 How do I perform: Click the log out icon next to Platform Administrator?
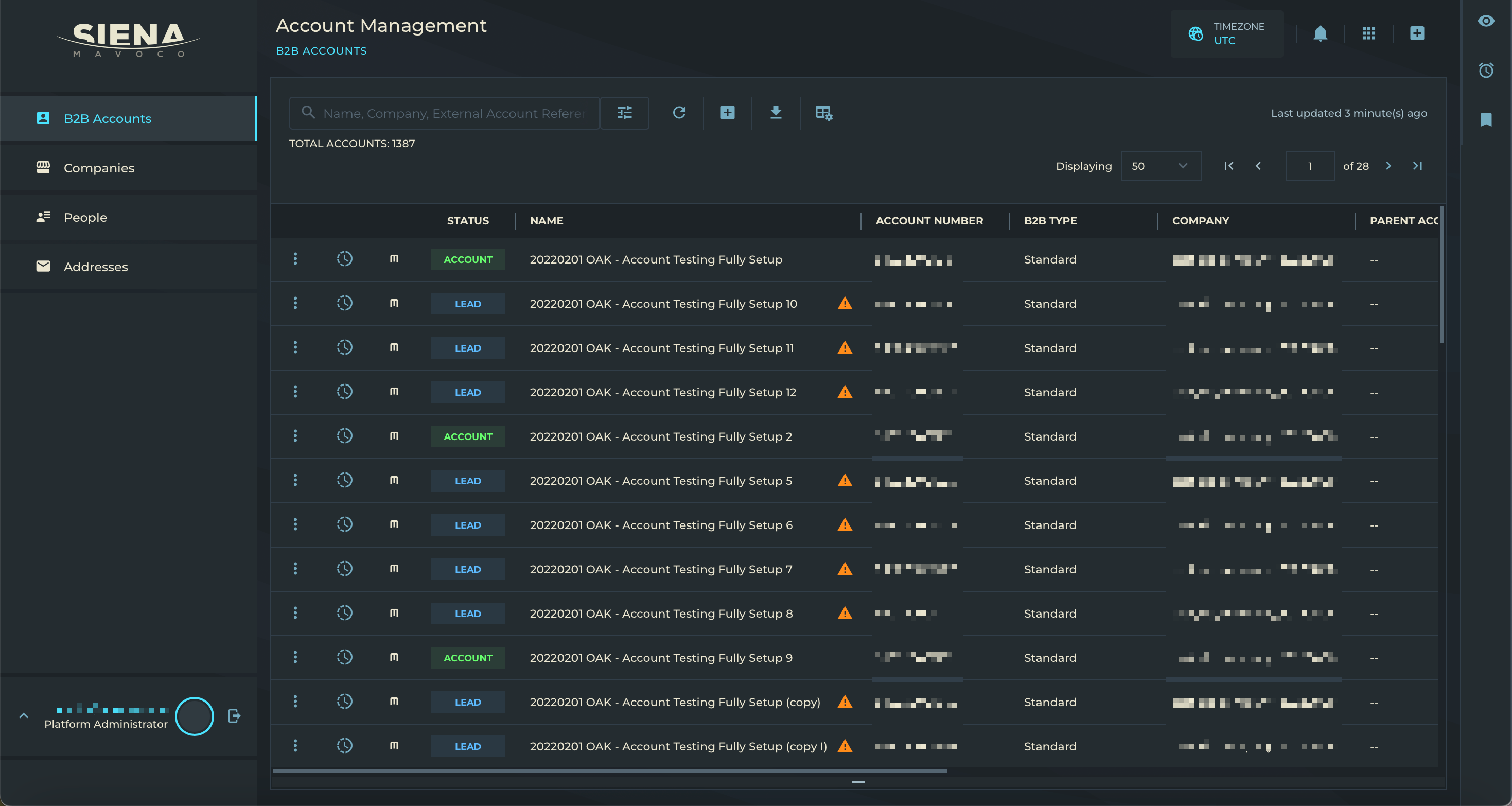[x=234, y=715]
